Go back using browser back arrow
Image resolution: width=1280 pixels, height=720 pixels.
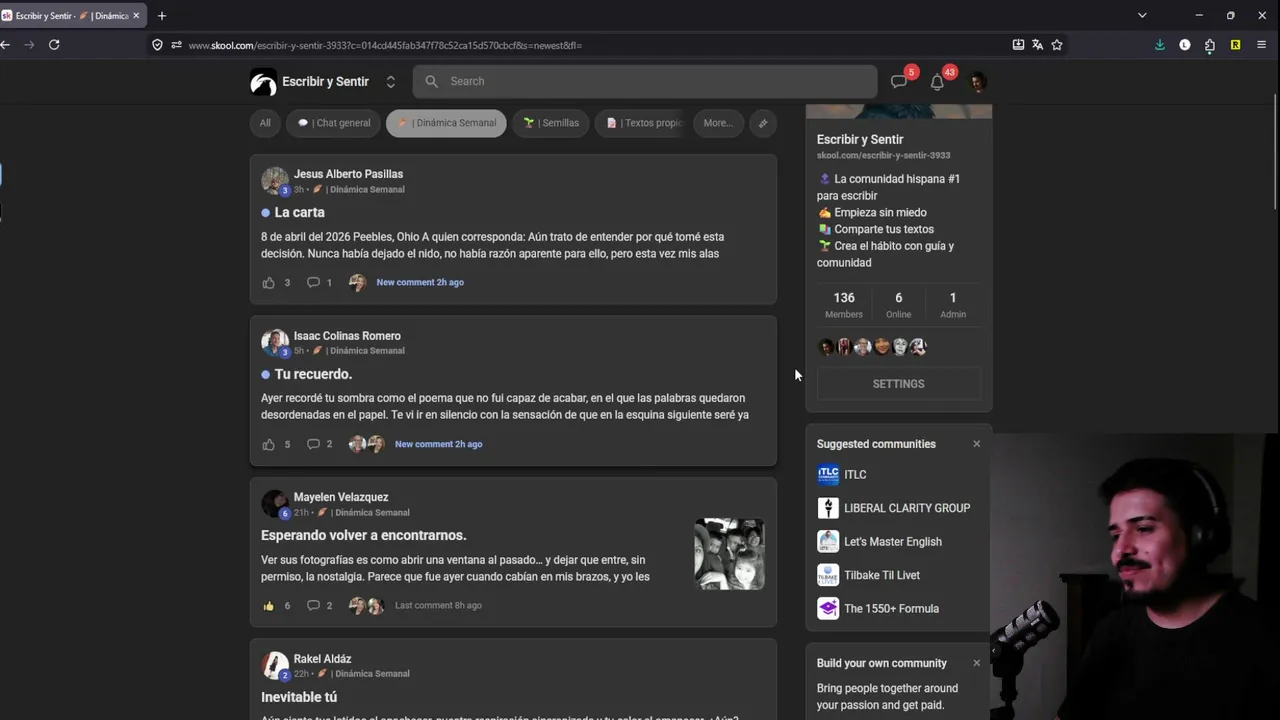6,45
